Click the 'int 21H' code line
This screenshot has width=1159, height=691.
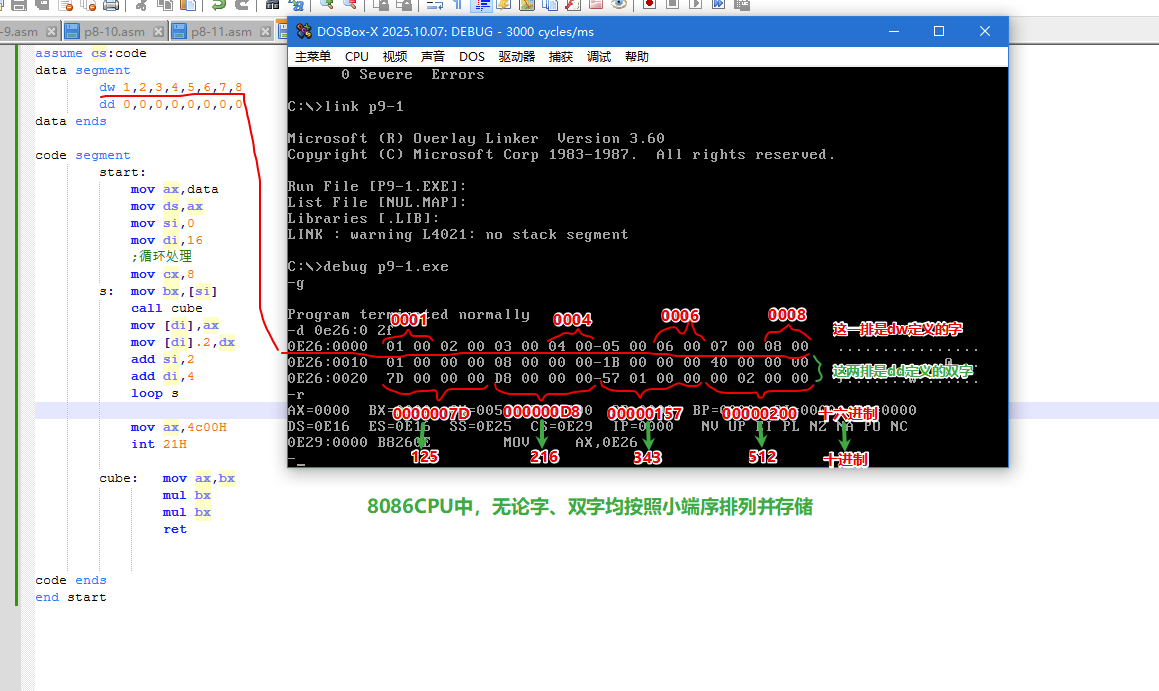tap(159, 444)
